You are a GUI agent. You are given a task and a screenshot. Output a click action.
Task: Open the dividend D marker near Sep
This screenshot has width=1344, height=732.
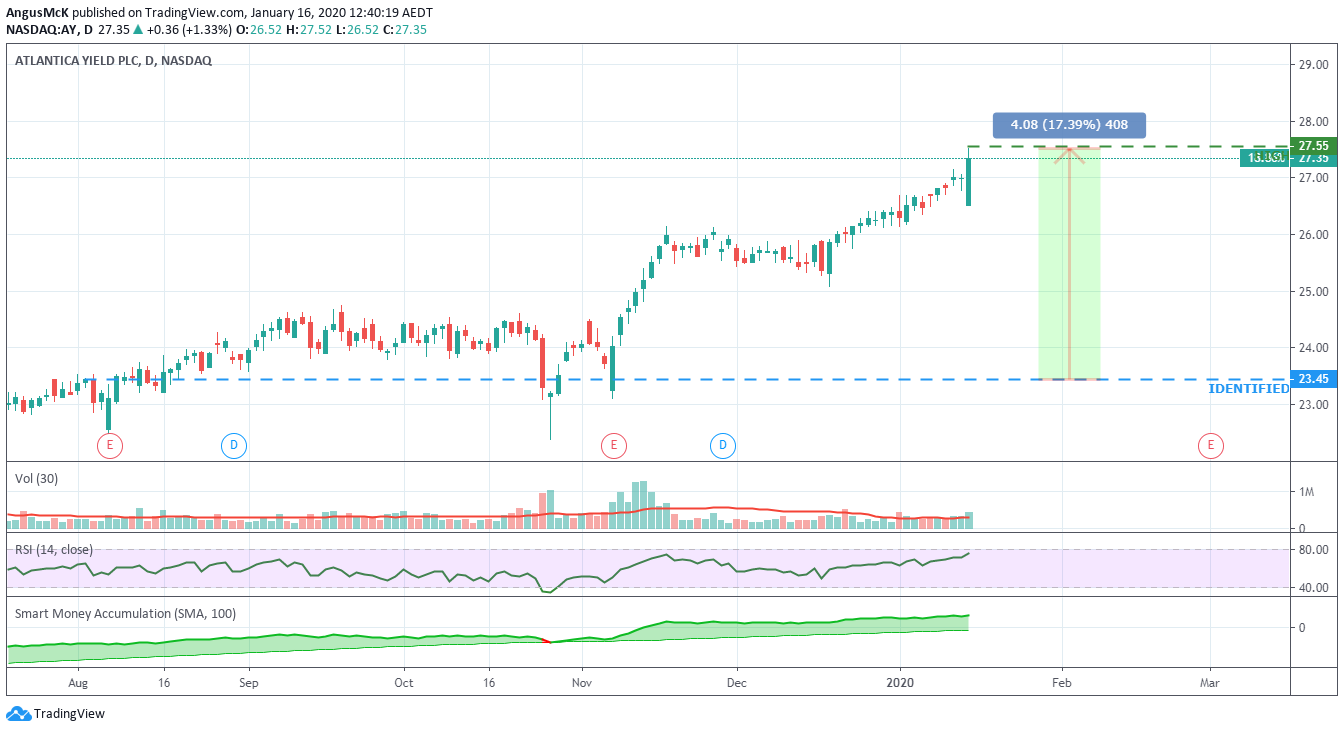tap(233, 446)
